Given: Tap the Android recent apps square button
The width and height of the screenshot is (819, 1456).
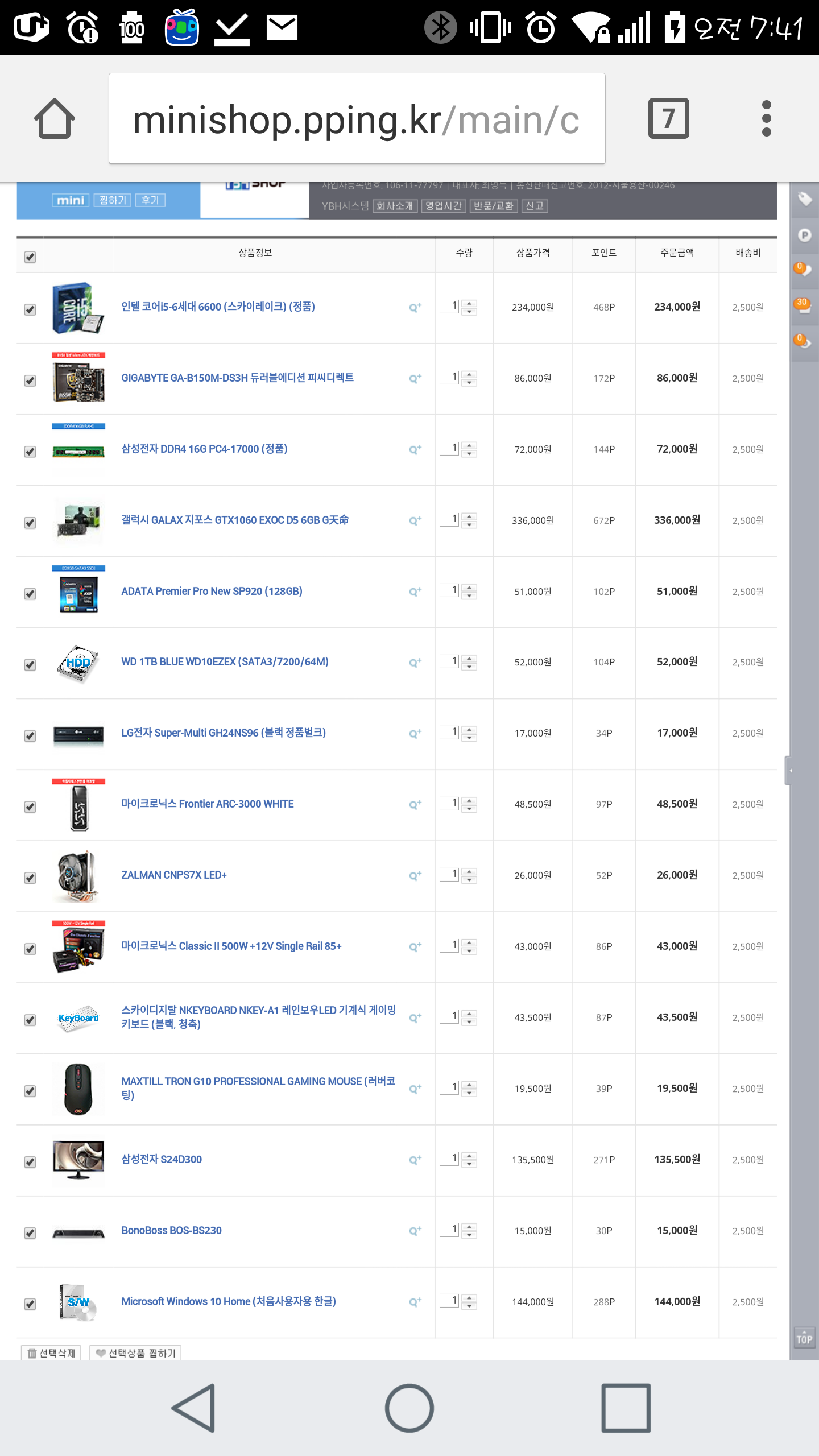Looking at the screenshot, I should tap(626, 1408).
